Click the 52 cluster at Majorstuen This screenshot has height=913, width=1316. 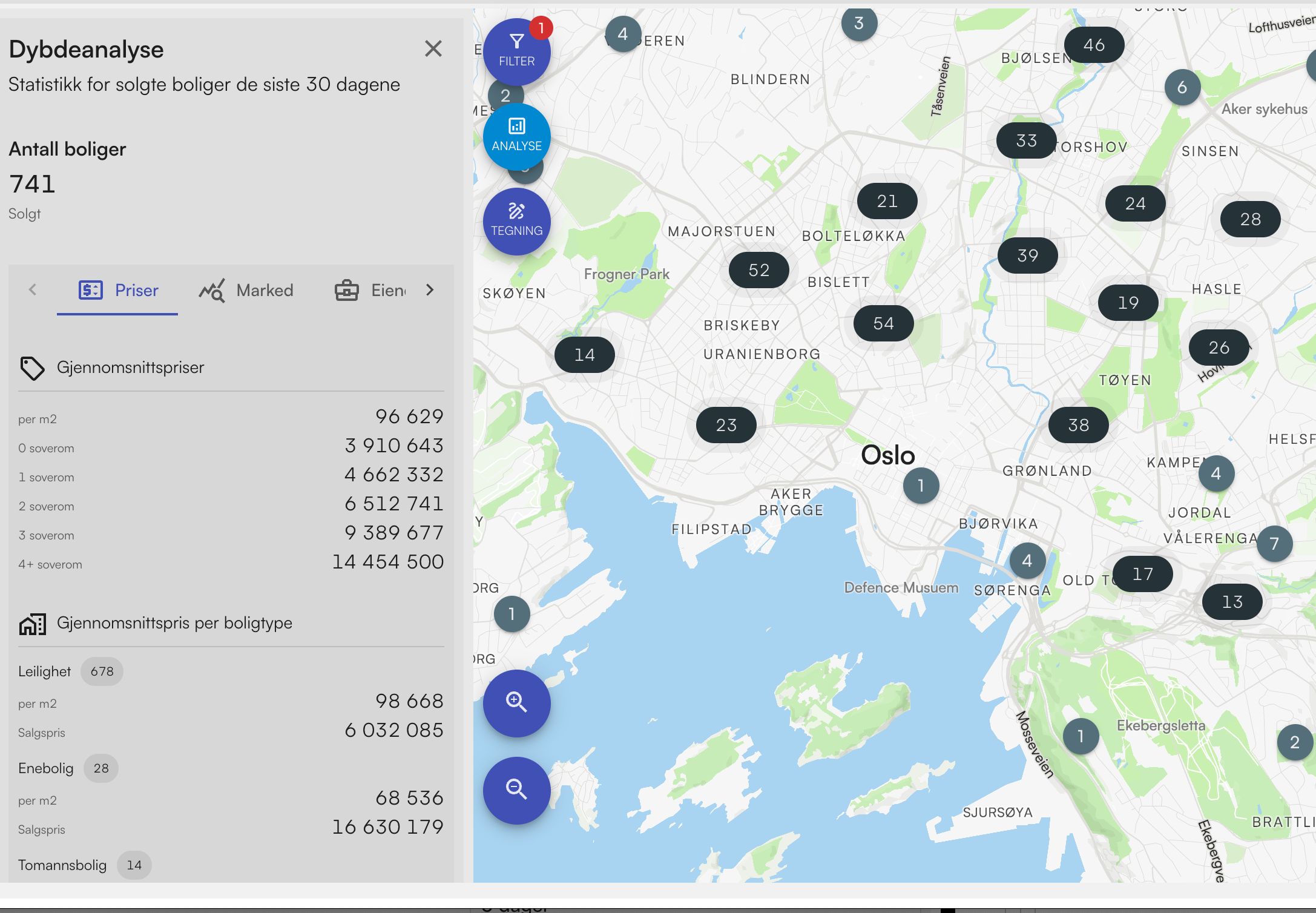point(758,270)
